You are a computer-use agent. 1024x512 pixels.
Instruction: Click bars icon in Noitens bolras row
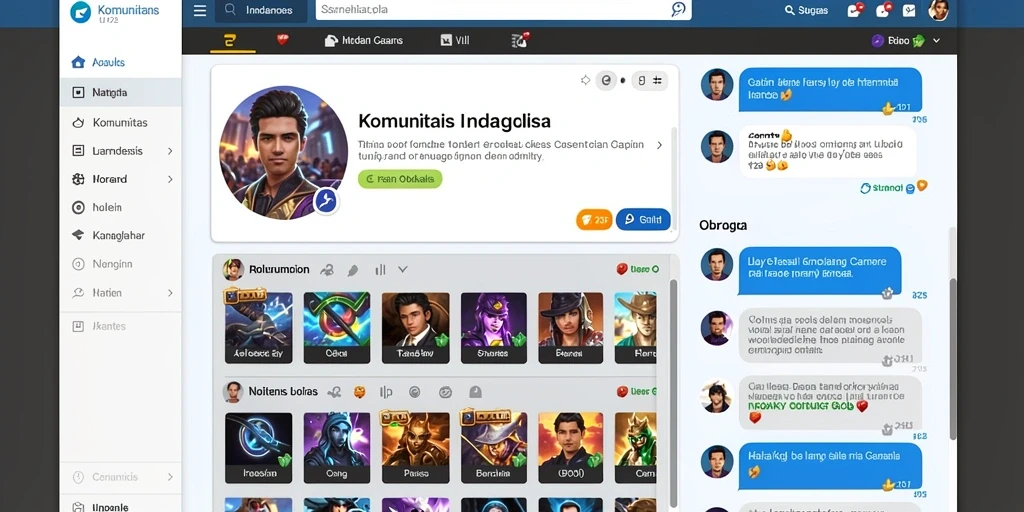386,392
